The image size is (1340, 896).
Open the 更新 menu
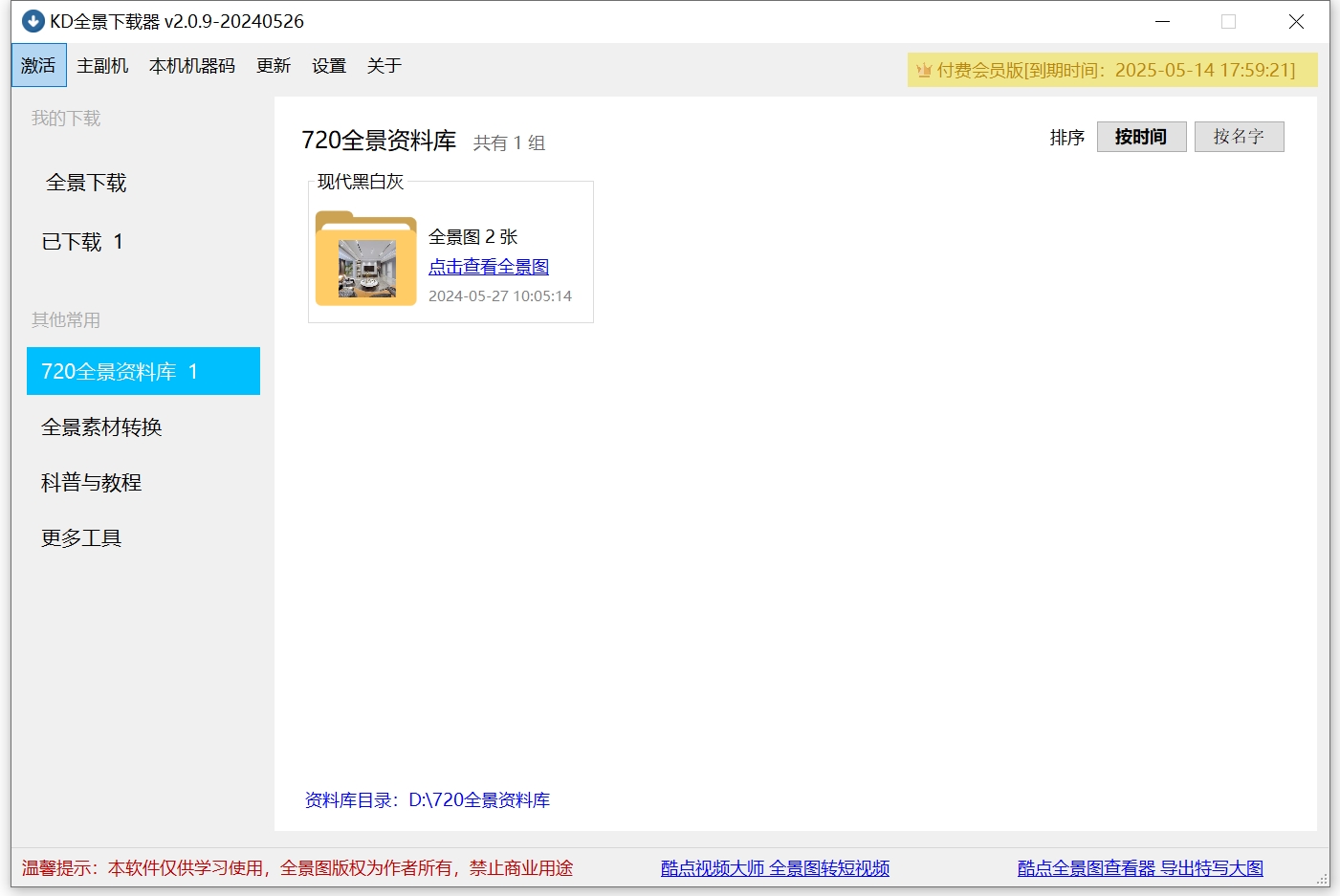[x=274, y=66]
